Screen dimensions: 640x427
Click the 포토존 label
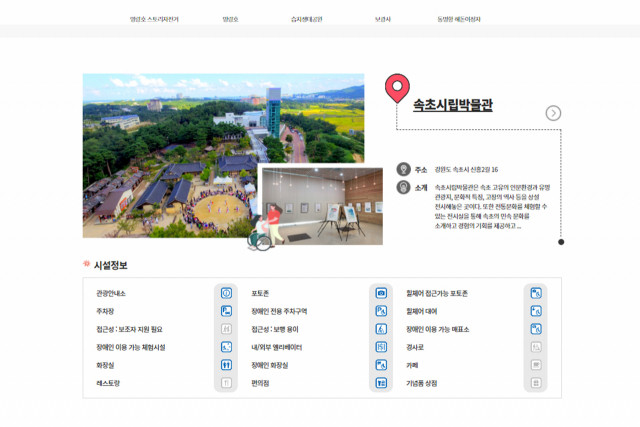pyautogui.click(x=260, y=293)
